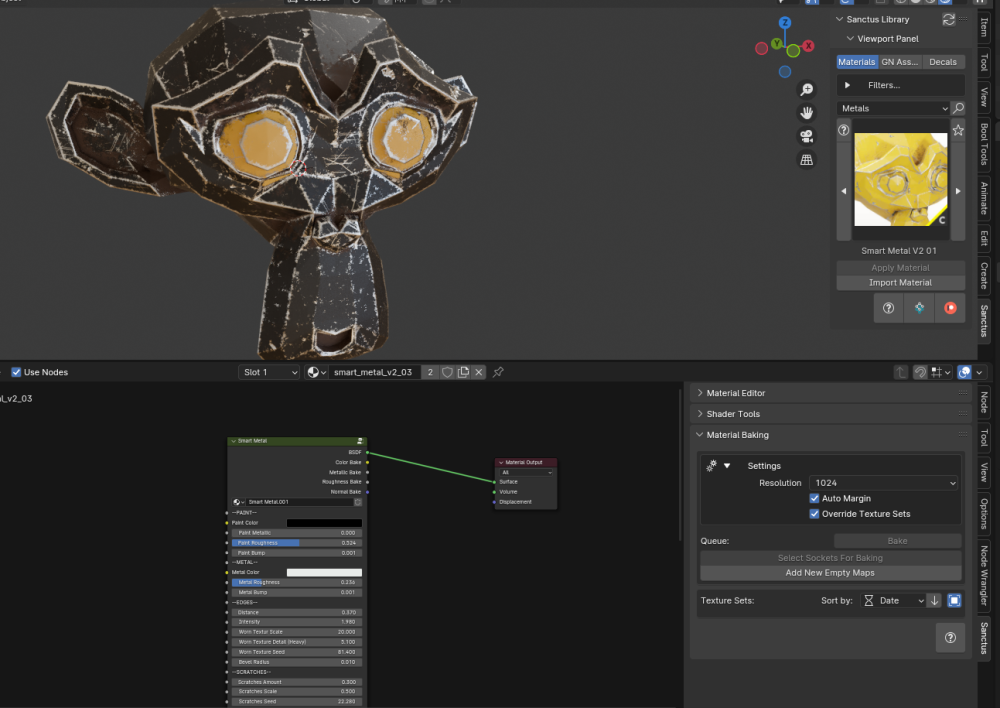
Task: Click the search magnifier next to Metals
Action: [958, 108]
